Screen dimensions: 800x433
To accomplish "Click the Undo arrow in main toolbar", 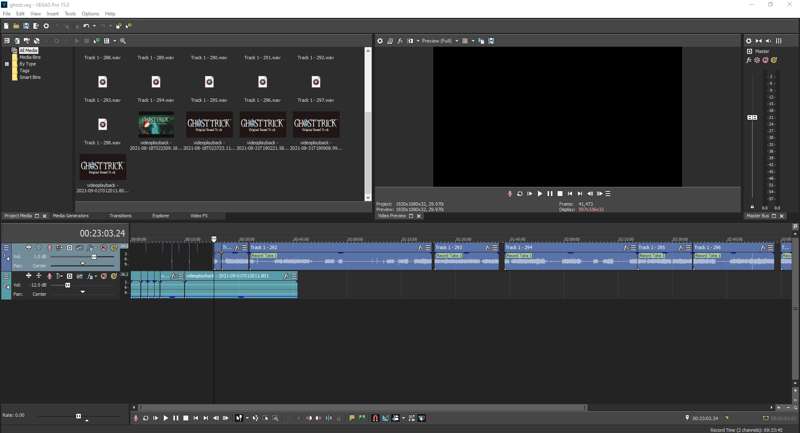I will click(86, 26).
